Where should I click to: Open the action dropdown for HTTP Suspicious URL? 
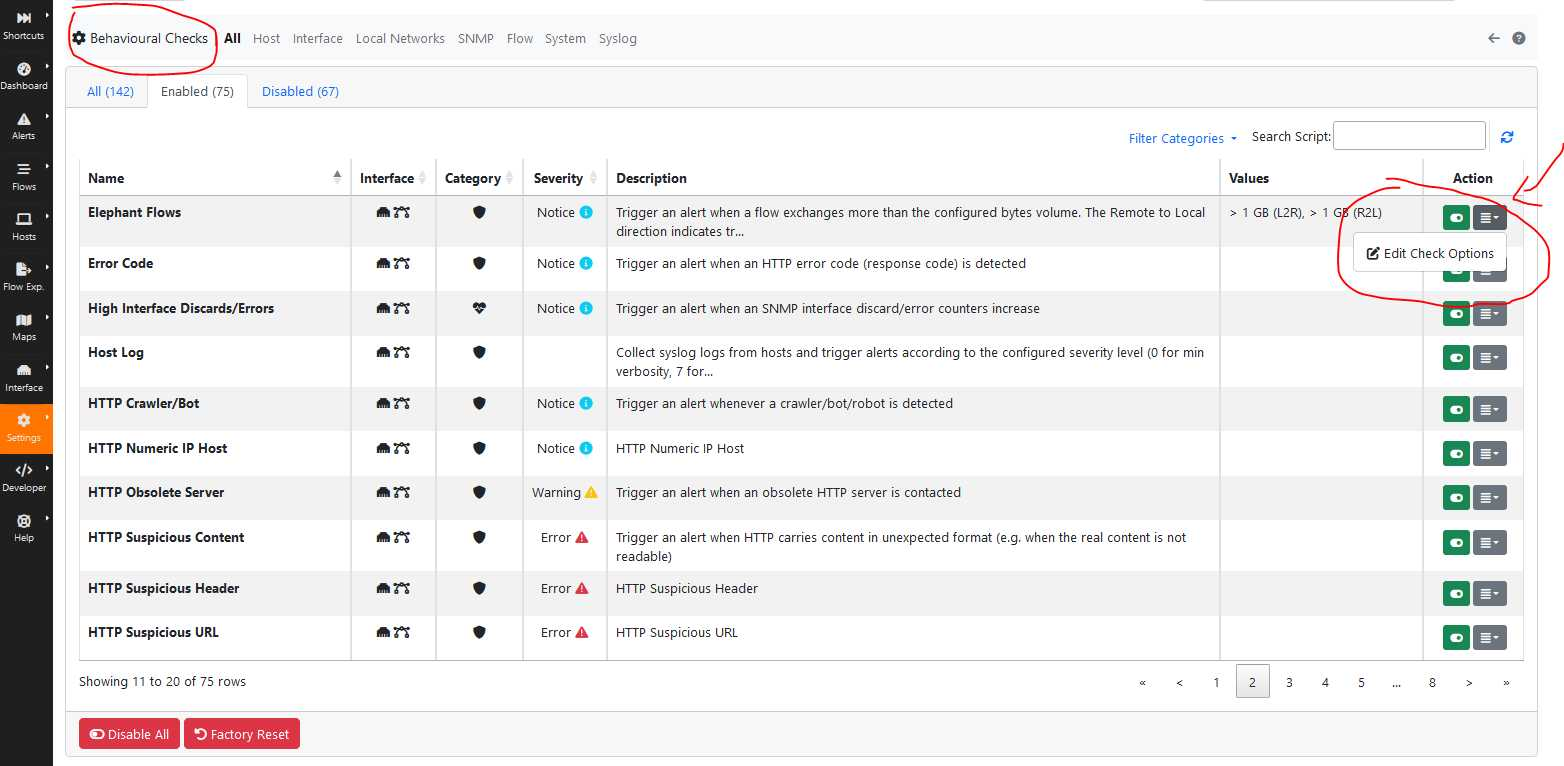1490,637
